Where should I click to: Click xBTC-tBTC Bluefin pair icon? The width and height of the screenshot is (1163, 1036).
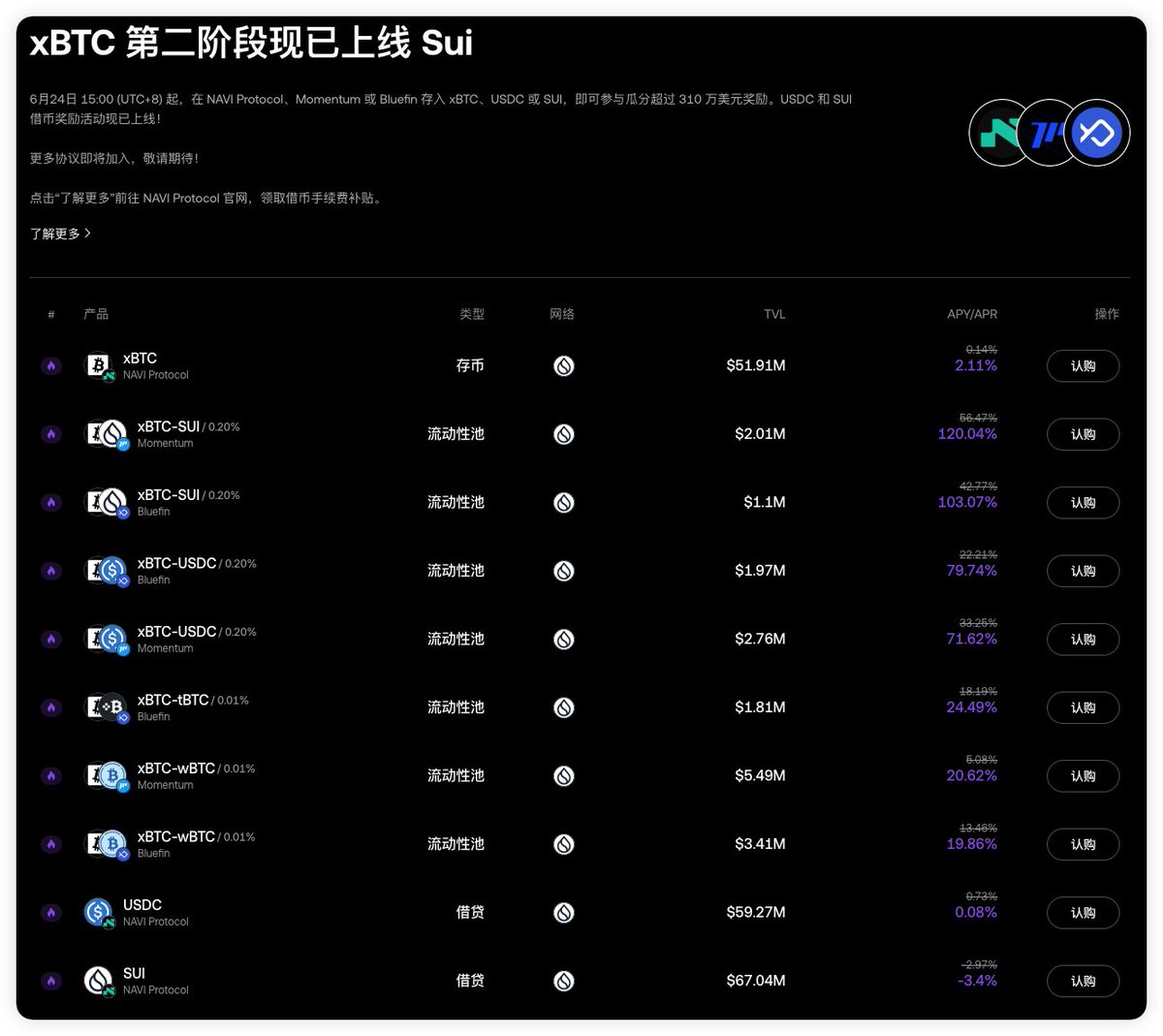(x=107, y=707)
